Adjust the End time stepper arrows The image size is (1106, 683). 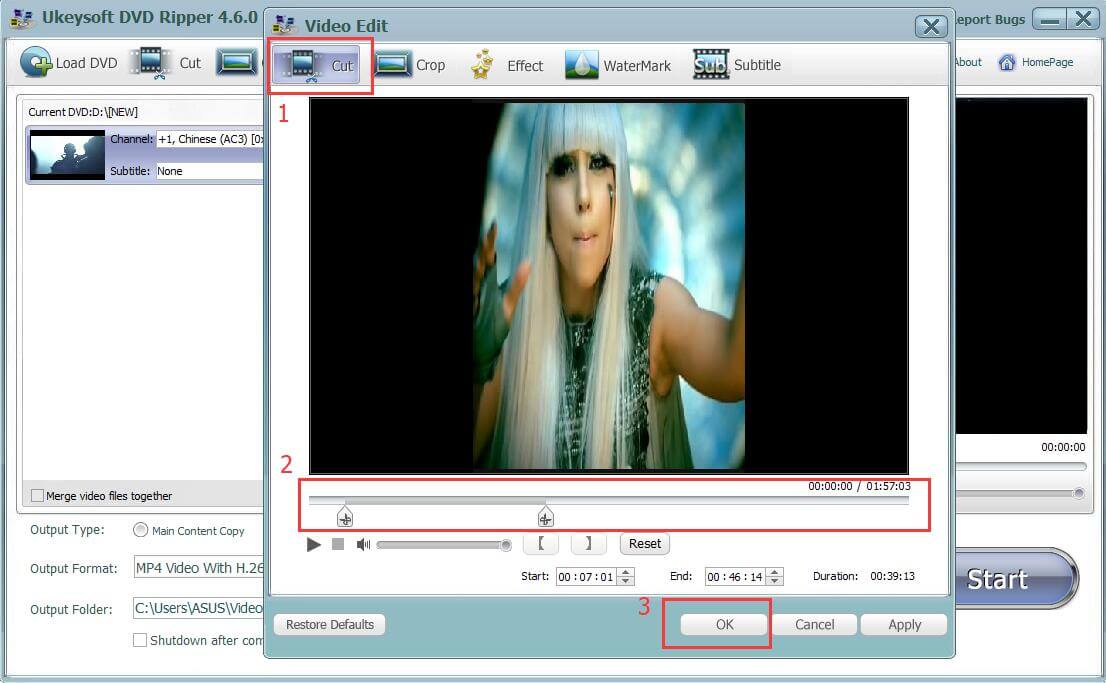775,576
